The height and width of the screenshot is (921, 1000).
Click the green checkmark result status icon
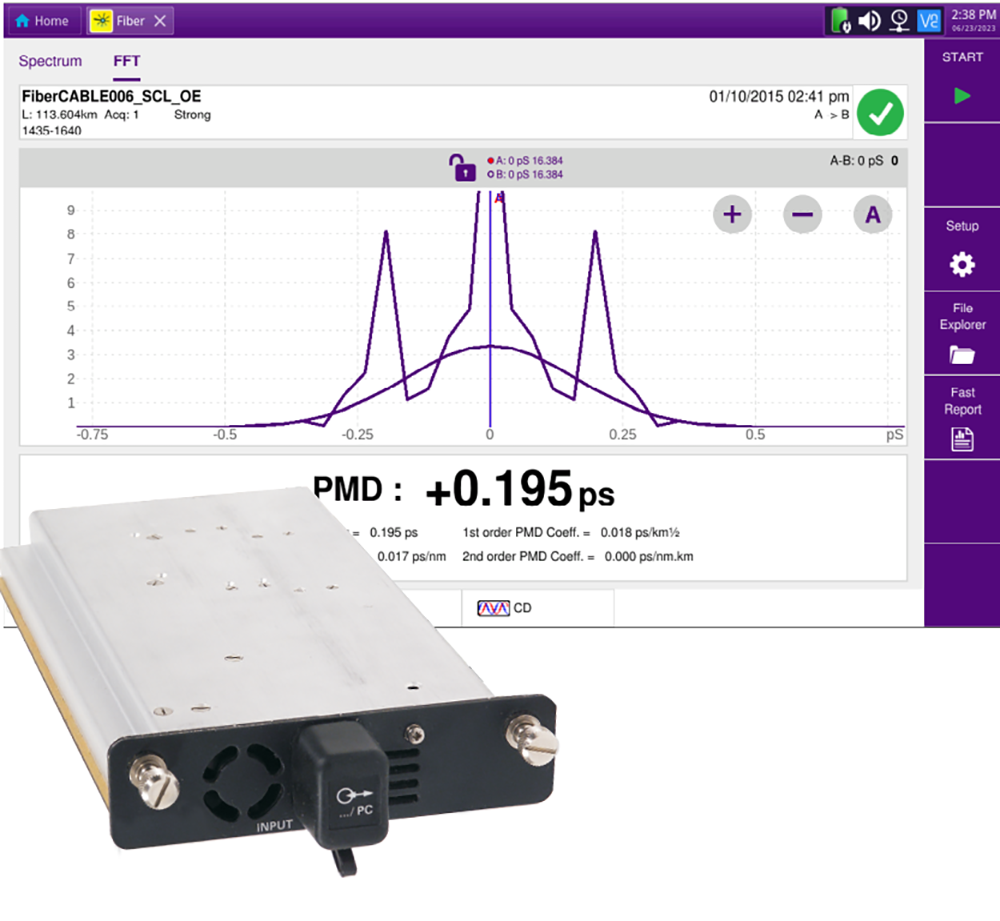[x=880, y=112]
